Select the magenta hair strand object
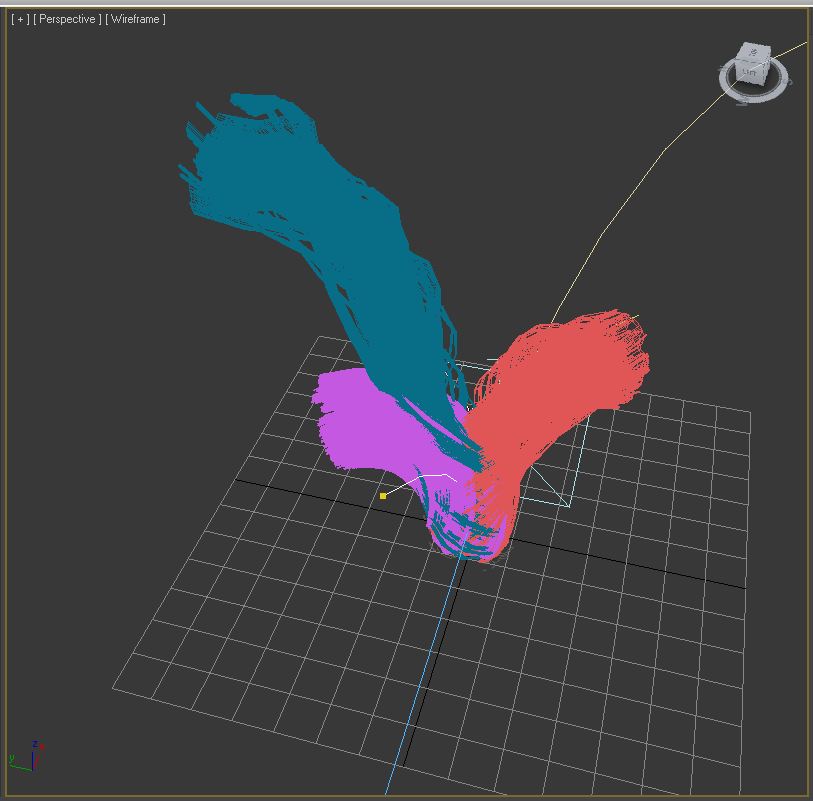 [360, 420]
